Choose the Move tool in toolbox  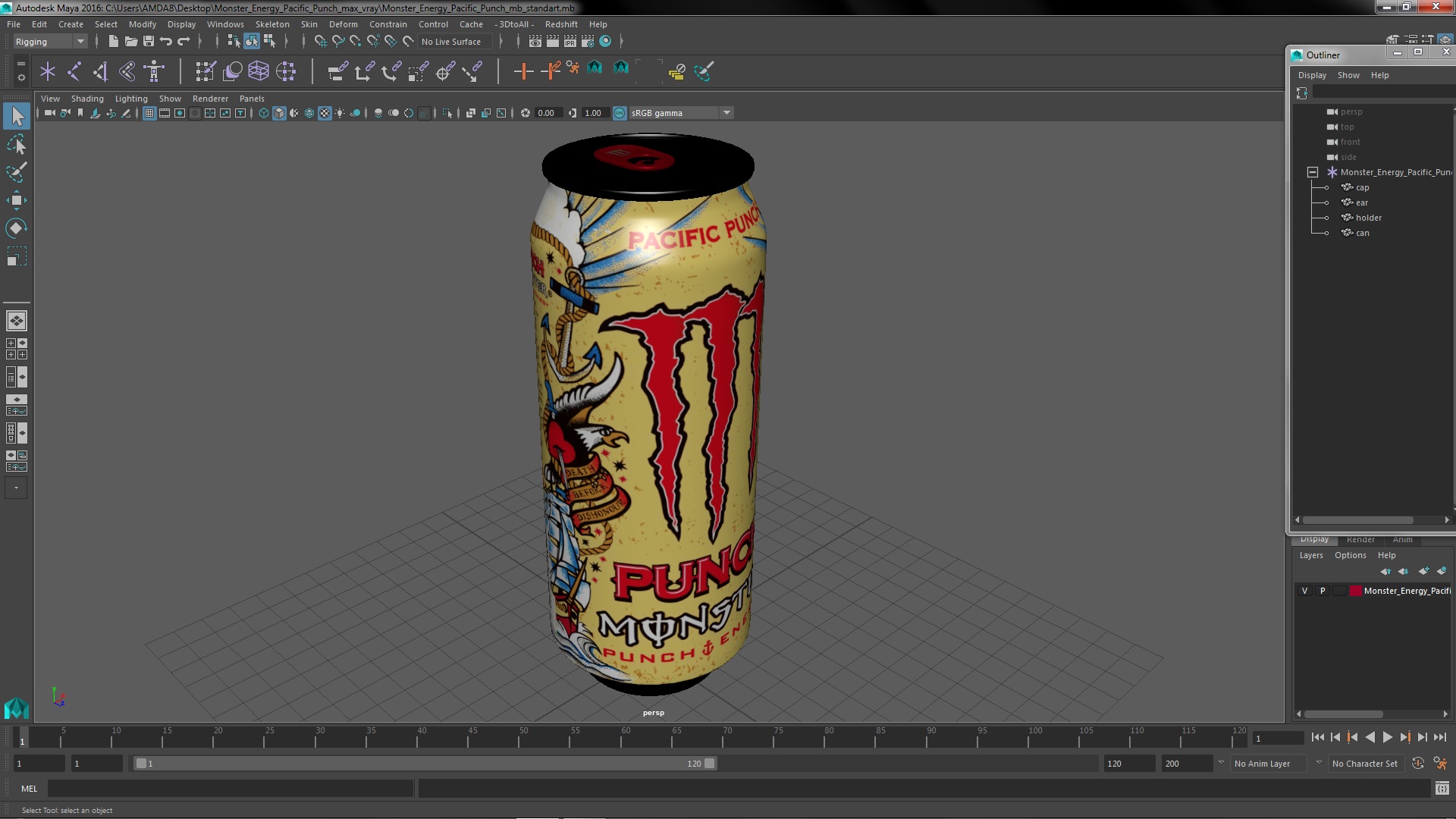click(17, 200)
